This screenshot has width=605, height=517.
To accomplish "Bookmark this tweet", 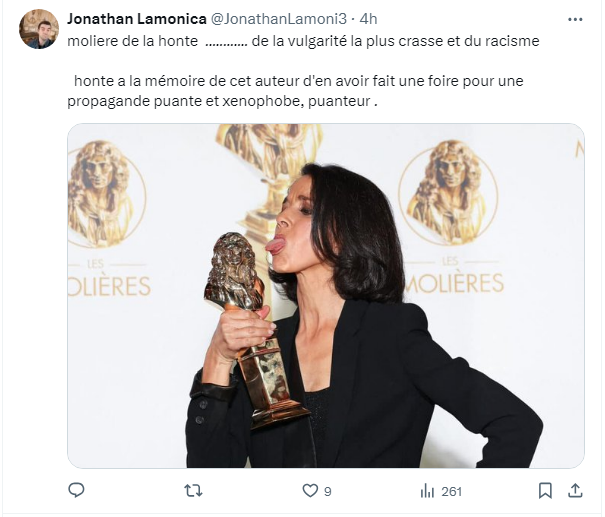I will point(545,491).
